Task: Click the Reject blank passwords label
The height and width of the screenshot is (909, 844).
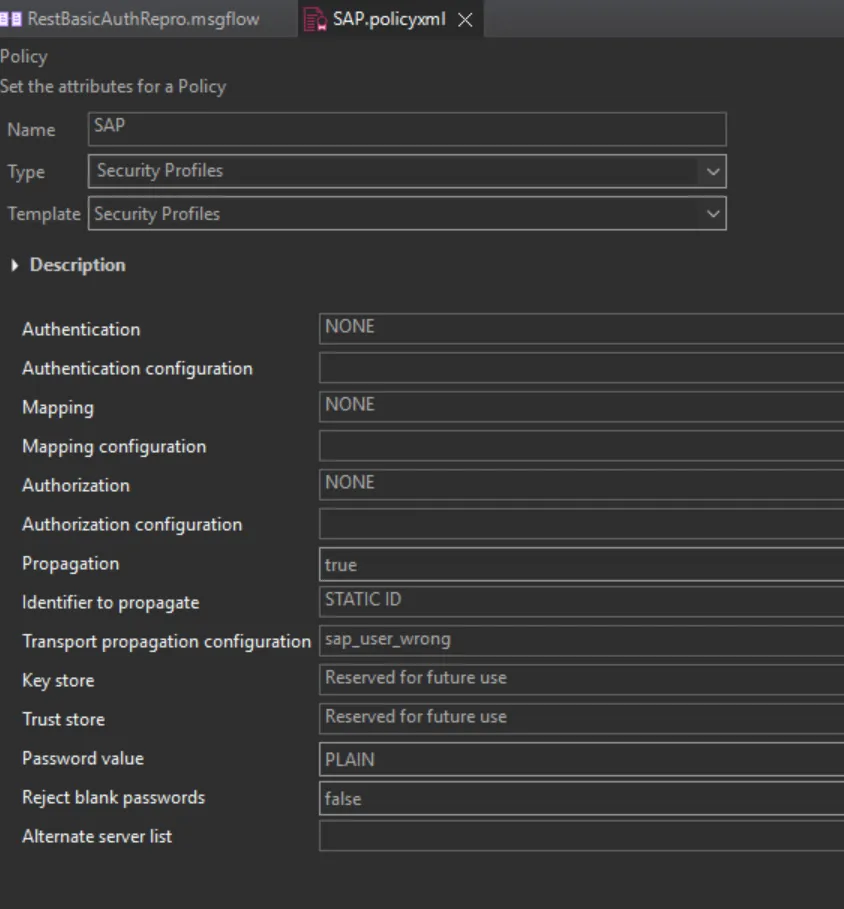Action: [x=114, y=797]
